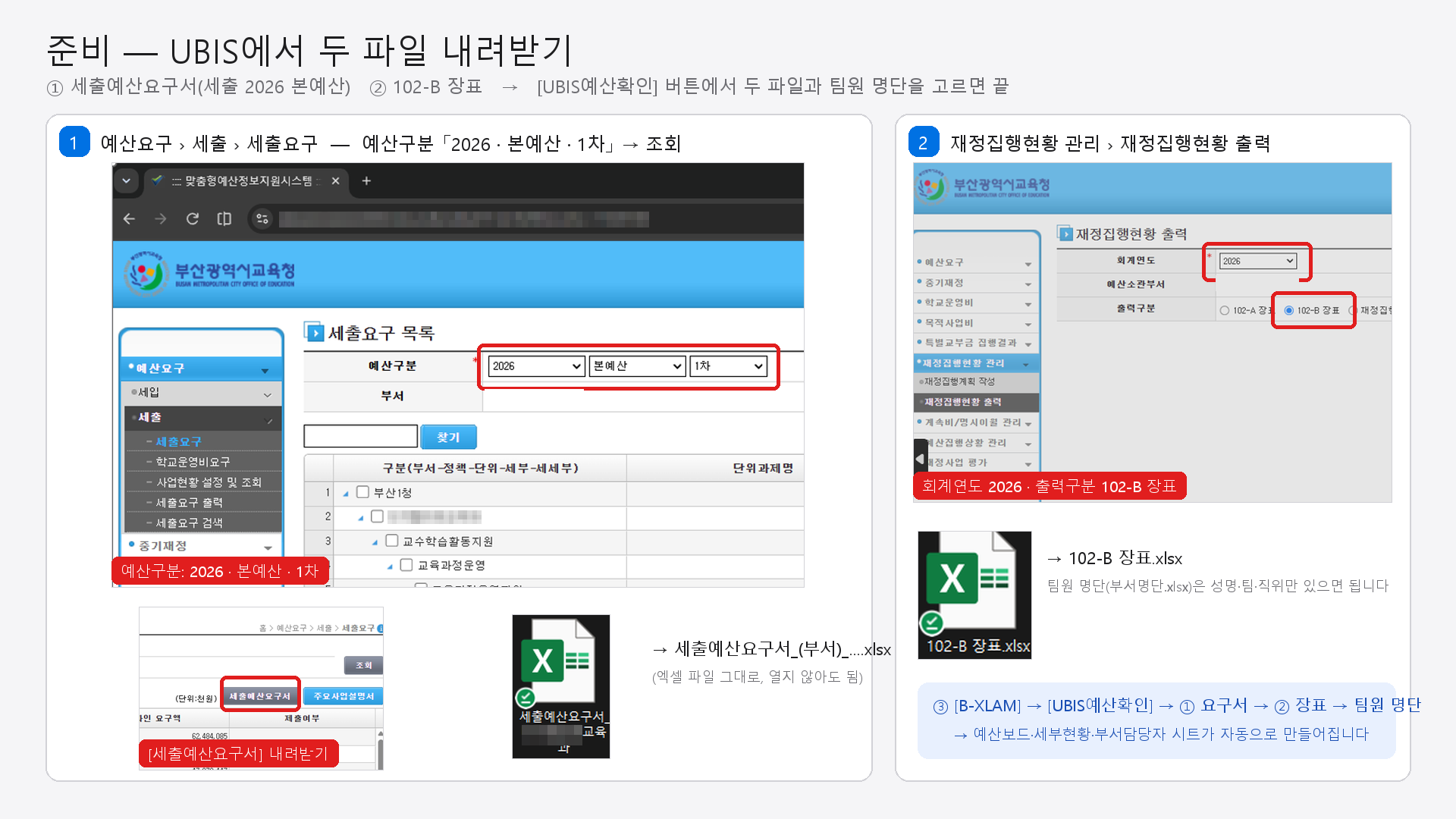1456x819 pixels.
Task: Collapse the 교수학습활동지원 tree triangle
Action: point(375,542)
